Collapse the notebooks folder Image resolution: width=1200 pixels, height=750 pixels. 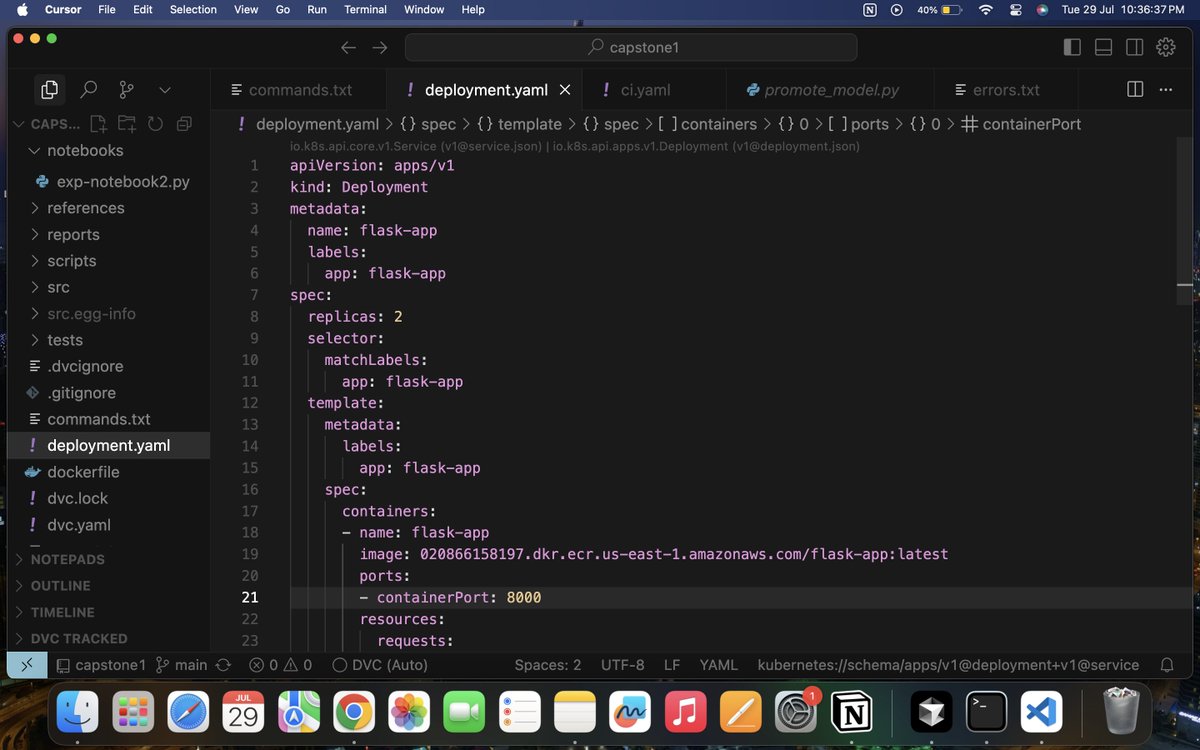point(109,150)
